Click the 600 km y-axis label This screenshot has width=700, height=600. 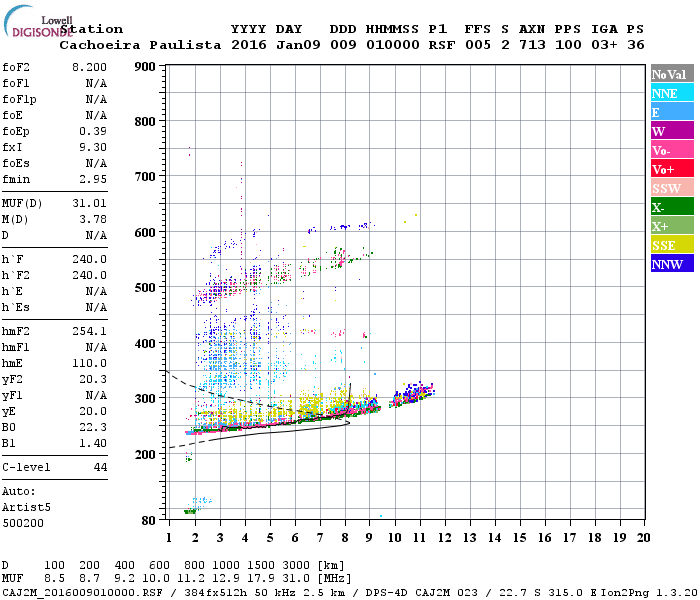click(145, 233)
